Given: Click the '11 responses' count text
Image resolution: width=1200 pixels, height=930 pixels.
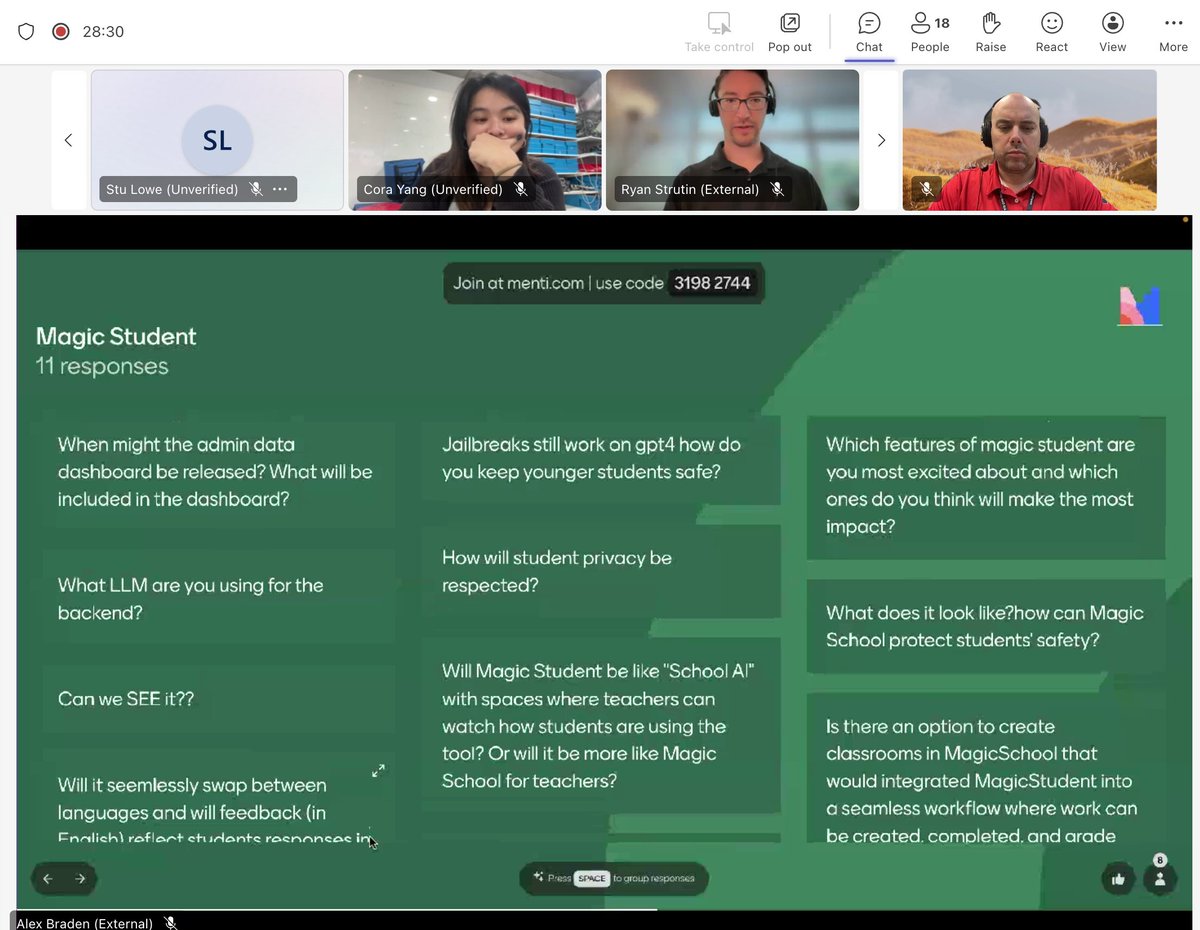Looking at the screenshot, I should 102,366.
